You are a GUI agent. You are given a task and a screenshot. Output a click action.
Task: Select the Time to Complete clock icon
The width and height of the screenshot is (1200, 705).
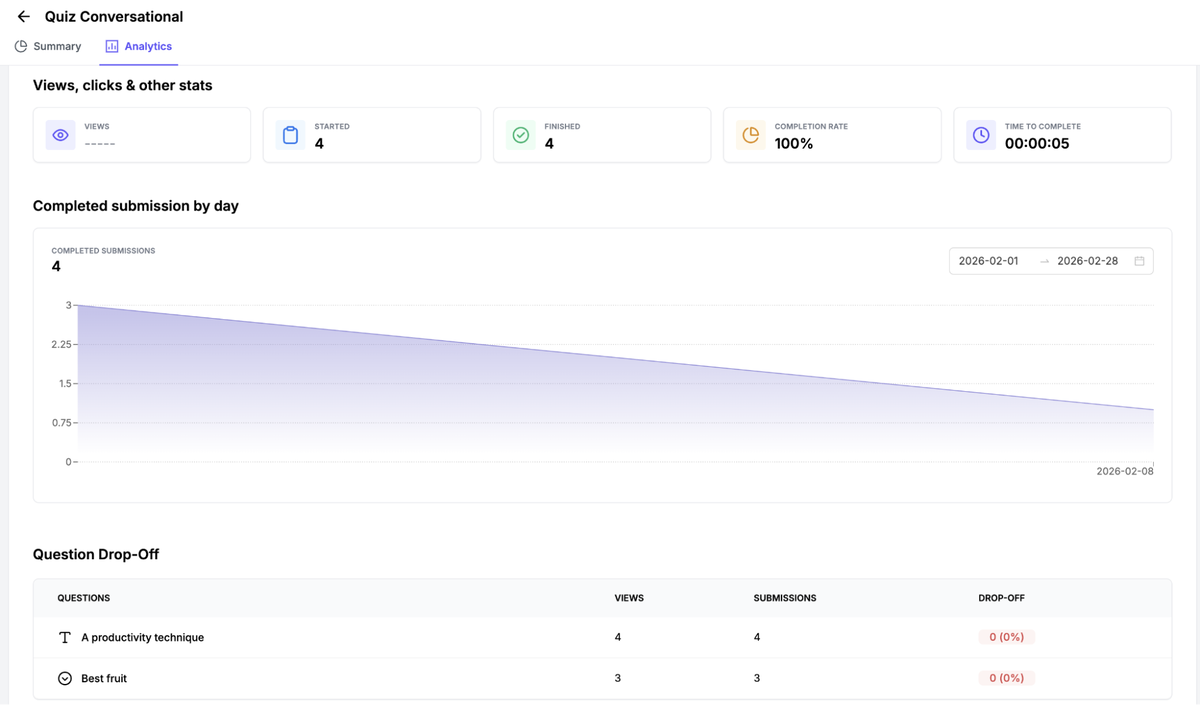click(x=980, y=134)
